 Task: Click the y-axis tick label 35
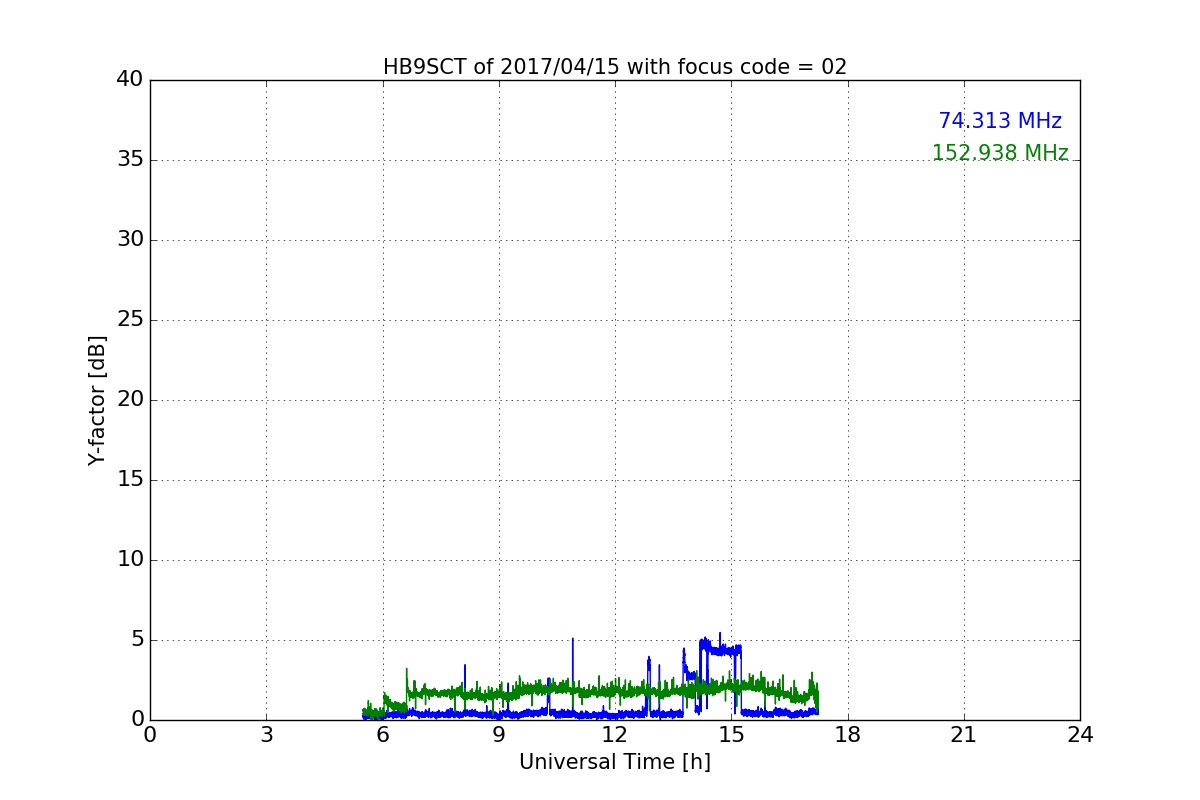pos(130,160)
